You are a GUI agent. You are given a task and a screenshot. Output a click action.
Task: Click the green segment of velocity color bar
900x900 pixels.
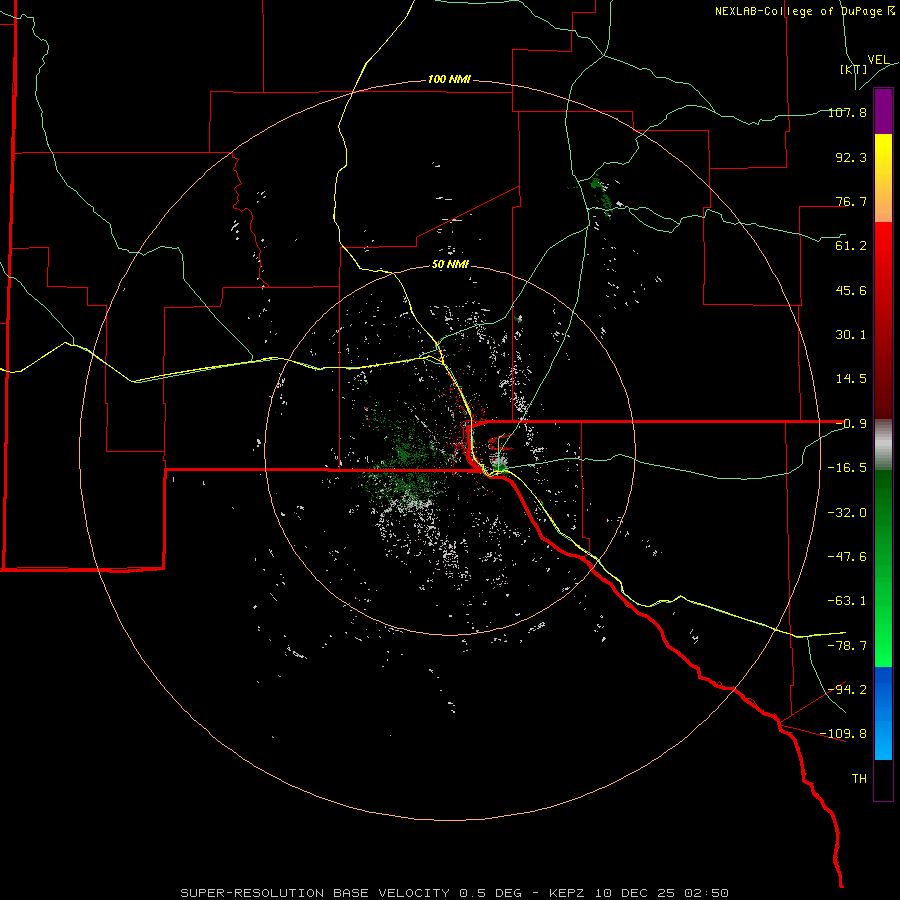point(883,568)
